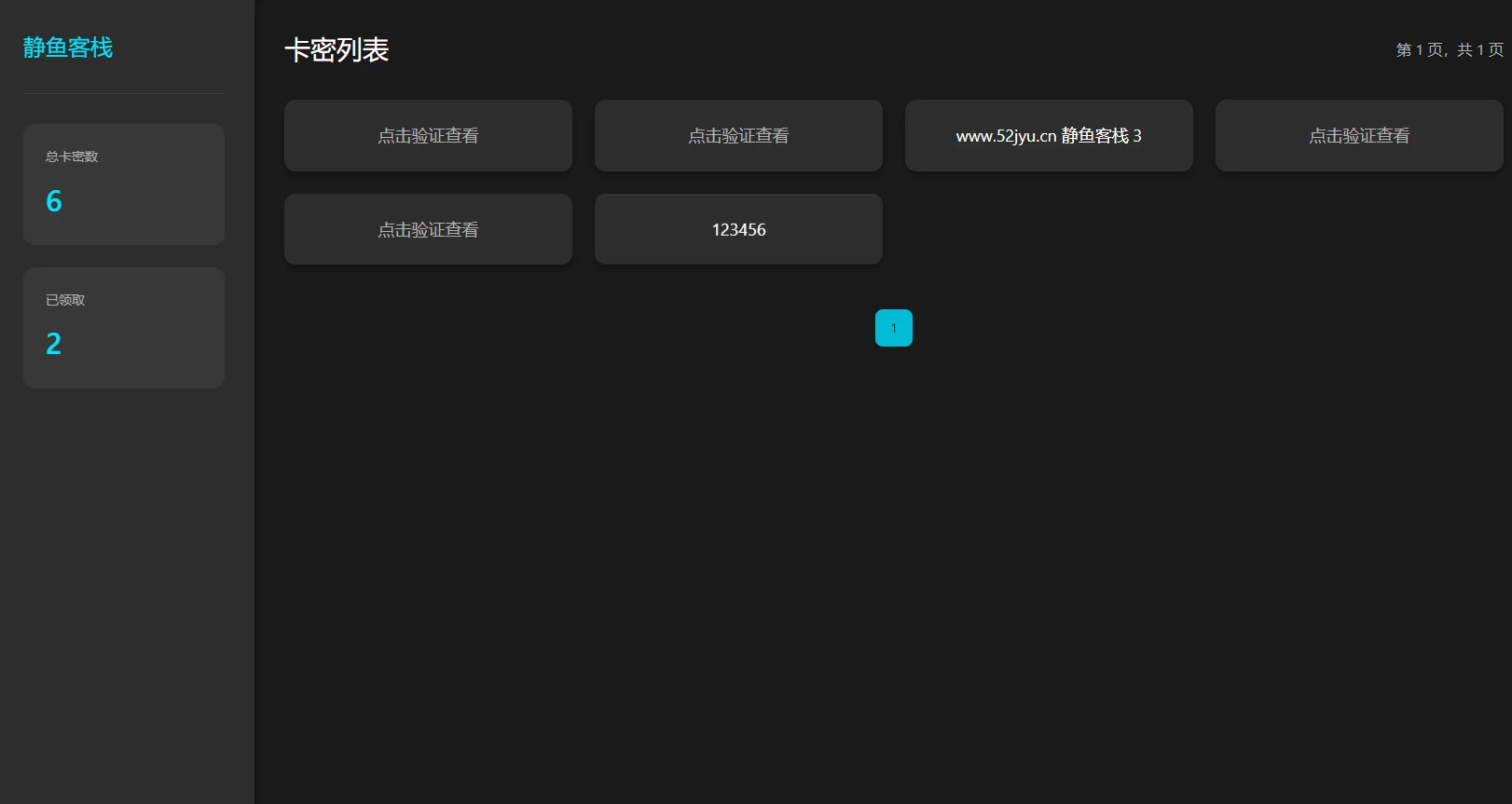Viewport: 1512px width, 804px height.
Task: Open the last 点击验证查看 card in top row
Action: (x=1358, y=136)
